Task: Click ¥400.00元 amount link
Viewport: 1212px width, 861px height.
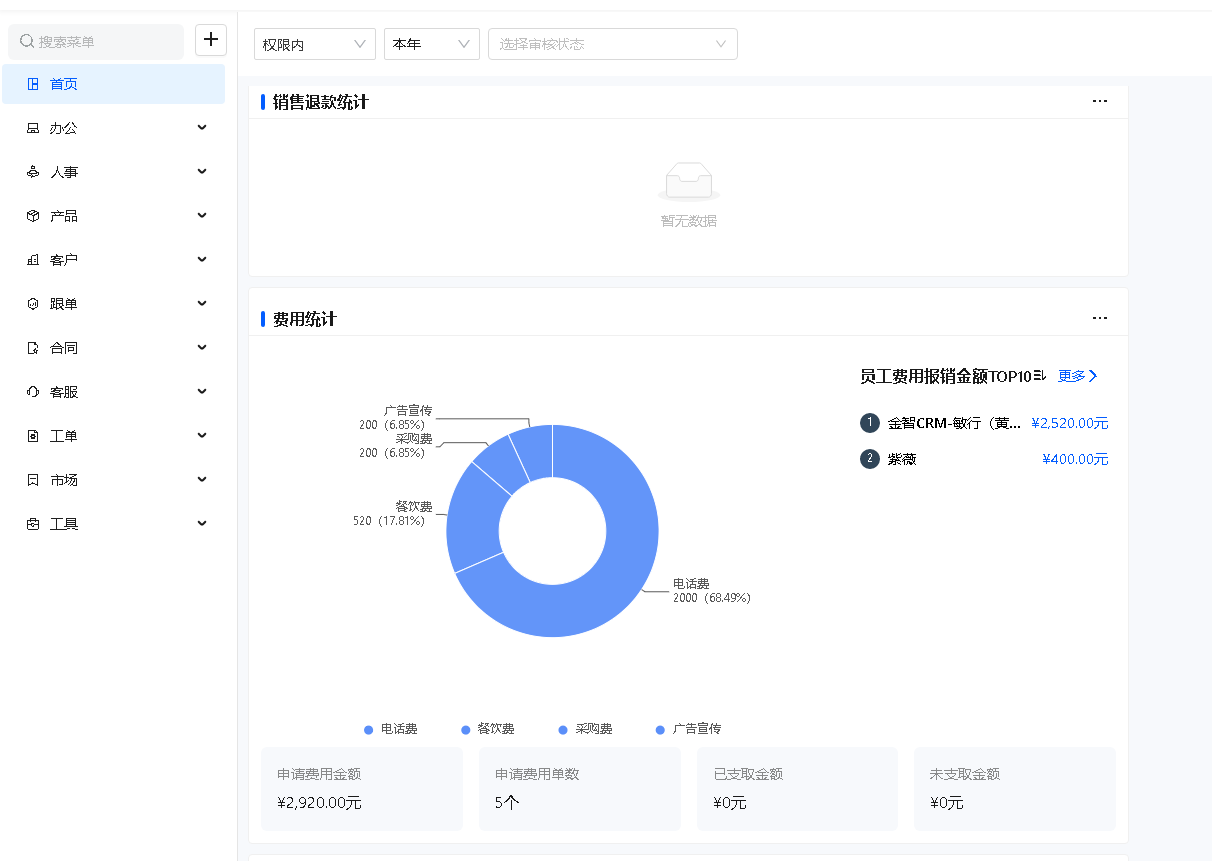Action: click(1075, 459)
